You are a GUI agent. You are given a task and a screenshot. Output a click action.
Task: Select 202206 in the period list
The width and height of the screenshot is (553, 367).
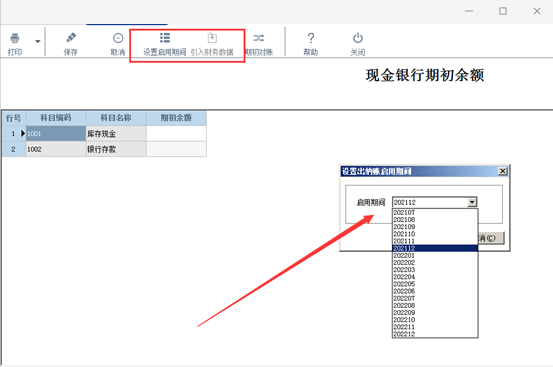click(x=435, y=291)
